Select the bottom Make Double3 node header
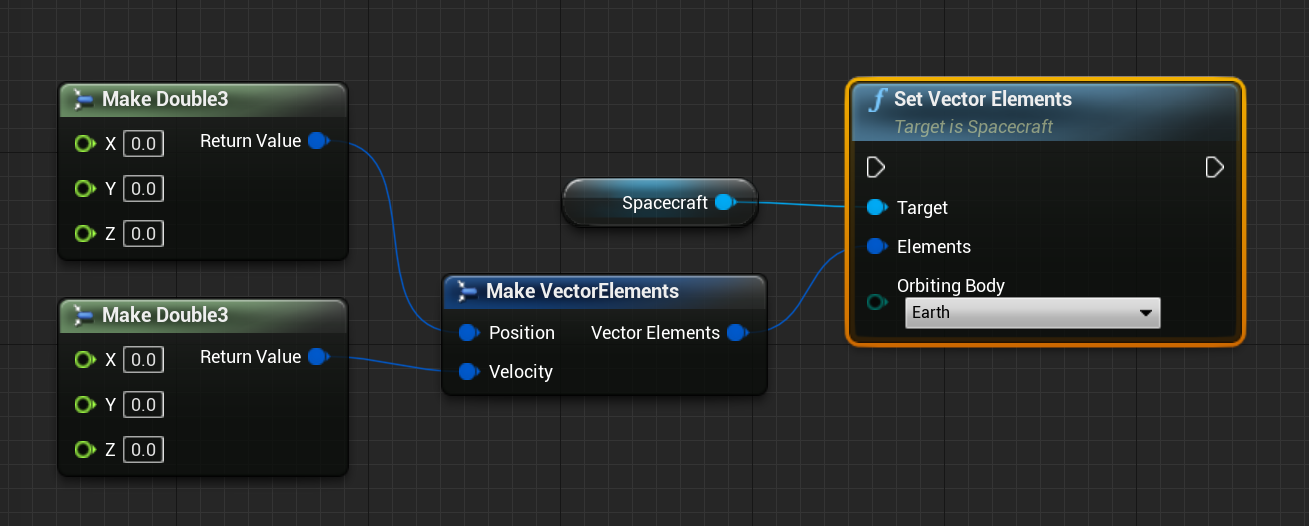Image resolution: width=1309 pixels, height=526 pixels. (x=165, y=315)
